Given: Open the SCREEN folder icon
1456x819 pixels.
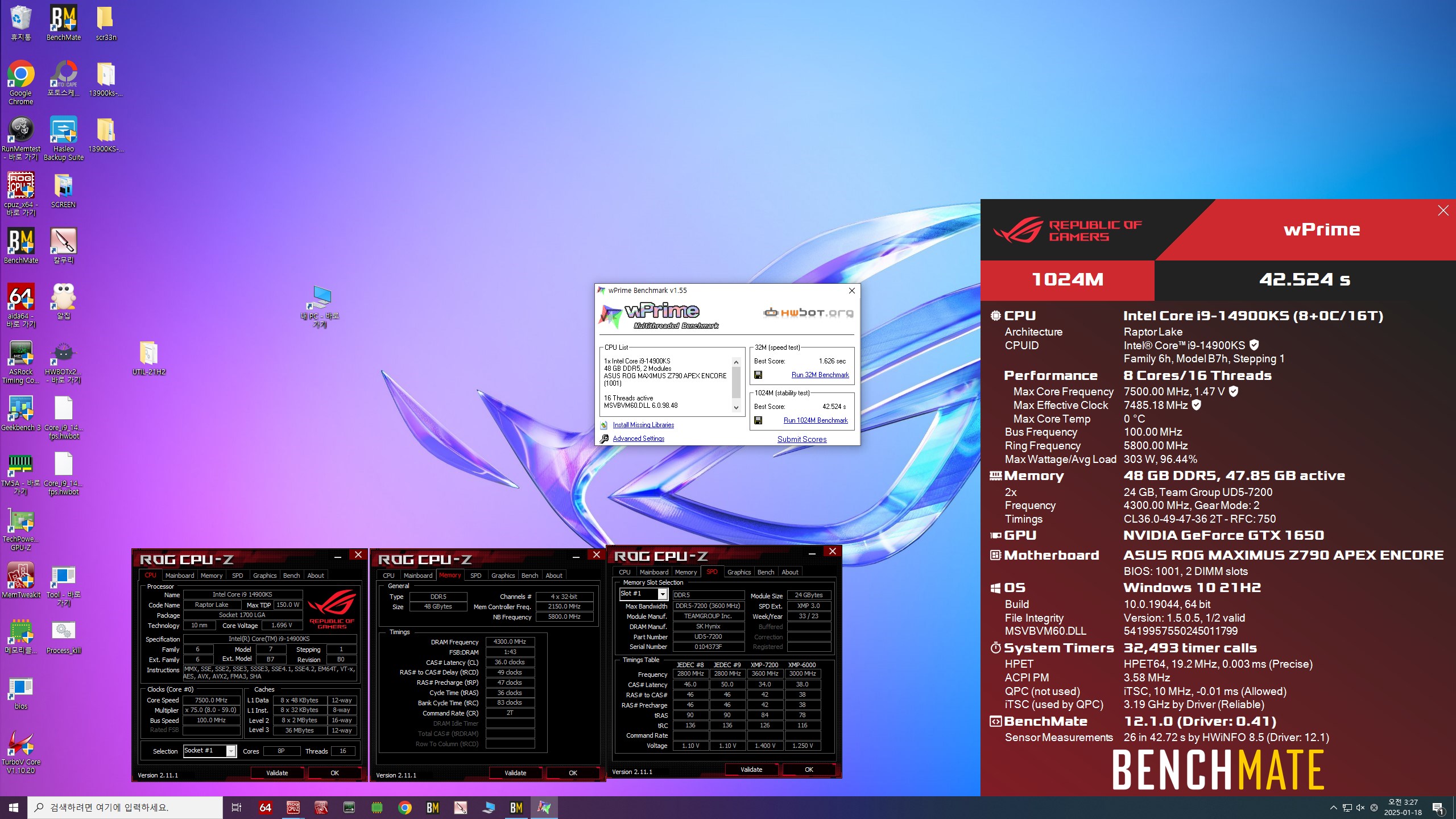Looking at the screenshot, I should 63,190.
